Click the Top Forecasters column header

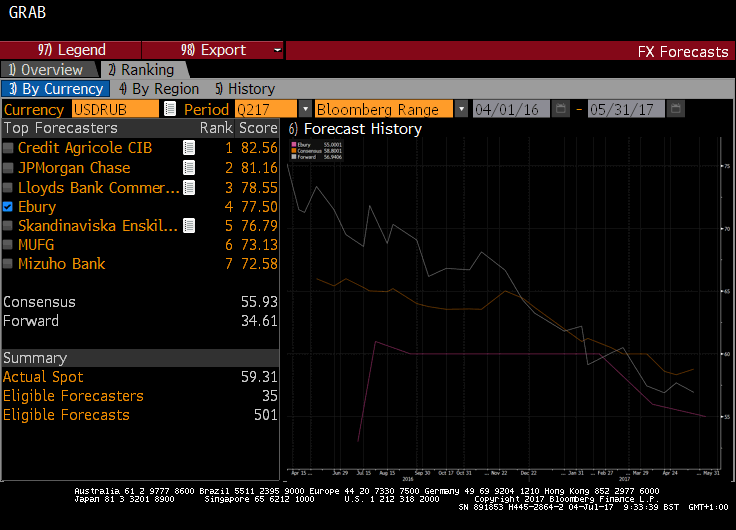[61, 128]
